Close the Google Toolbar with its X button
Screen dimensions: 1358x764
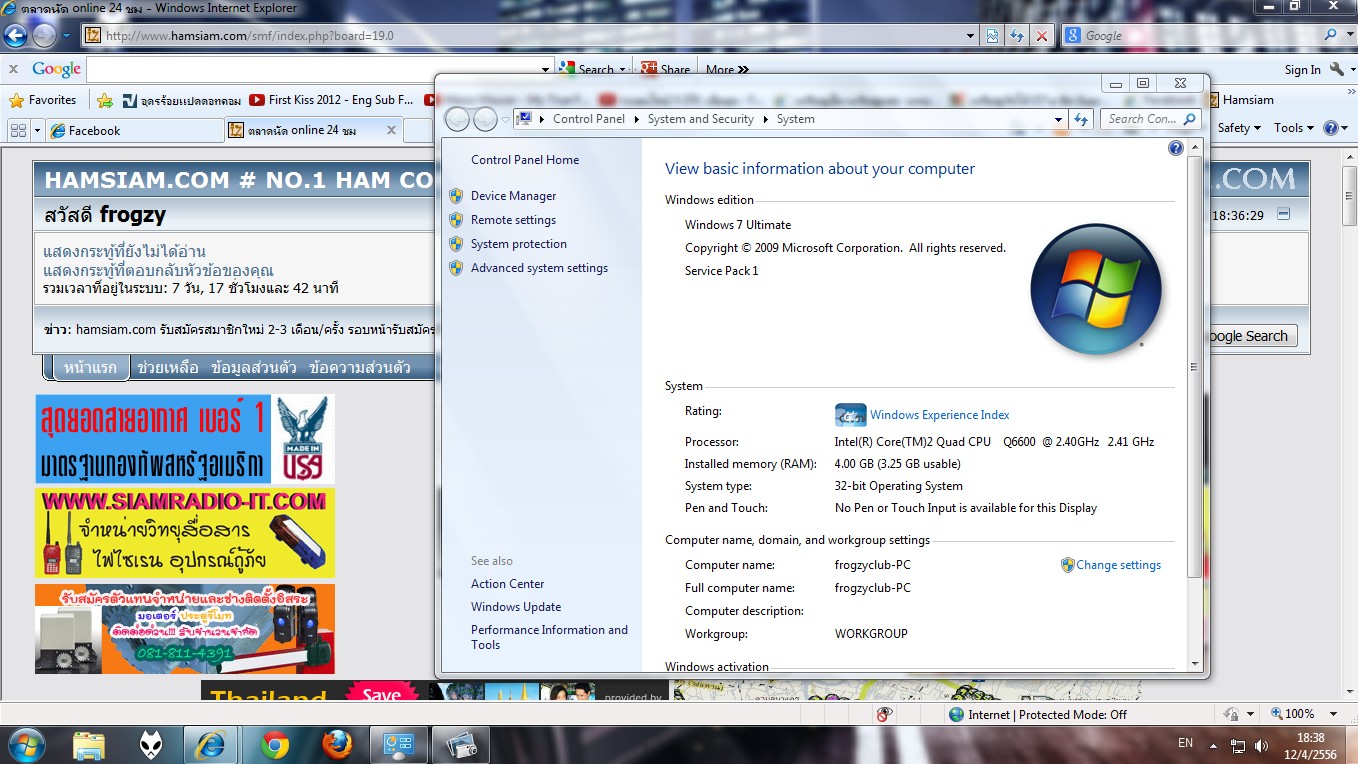13,69
